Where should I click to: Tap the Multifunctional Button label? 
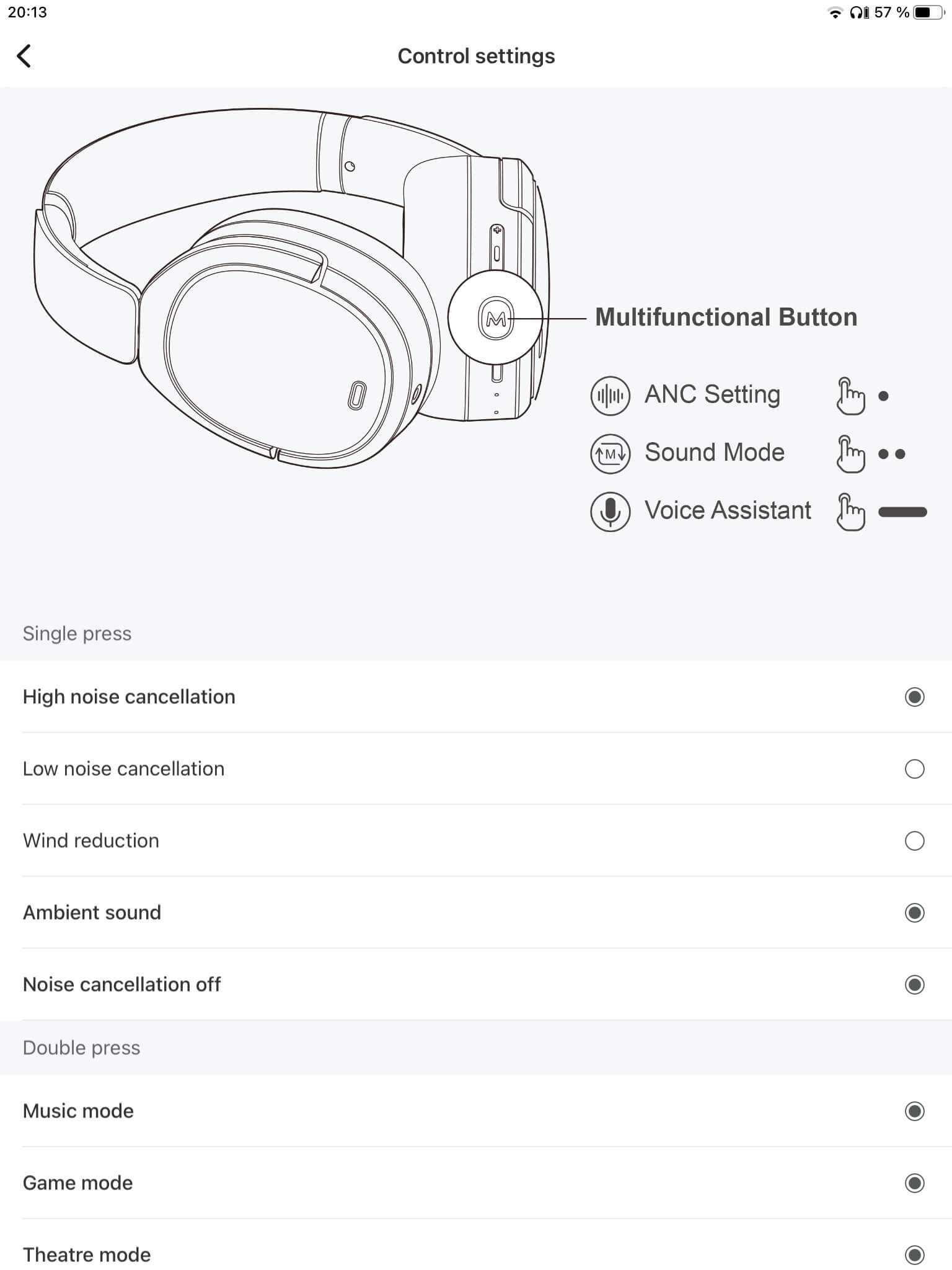click(726, 317)
